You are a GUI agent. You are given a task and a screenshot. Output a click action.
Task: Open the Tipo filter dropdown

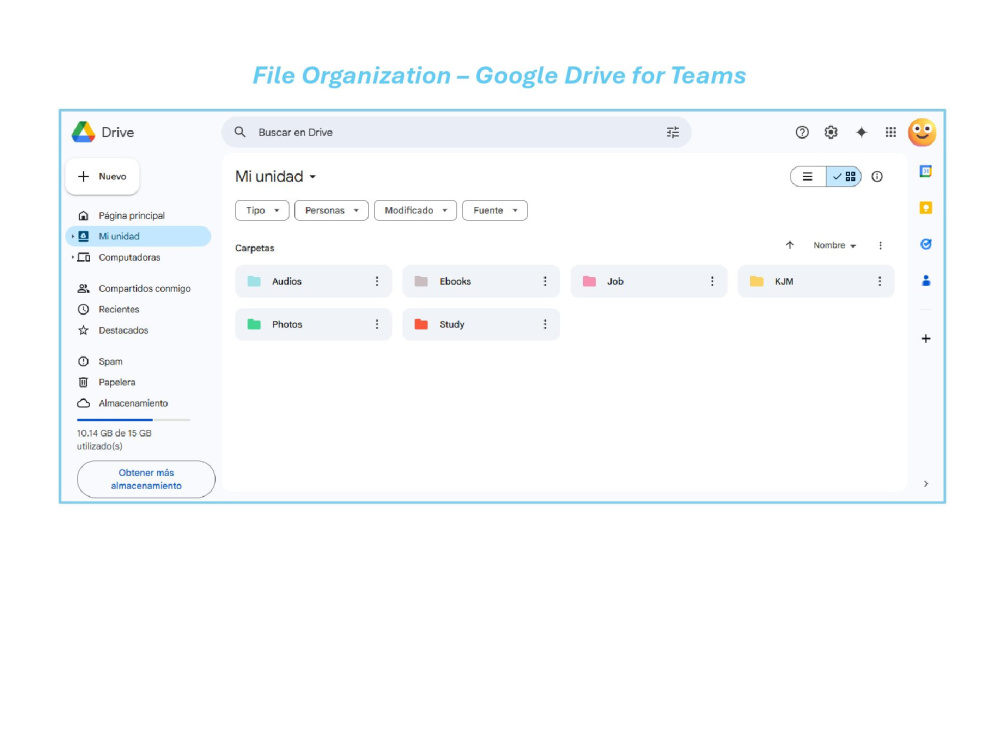click(262, 210)
